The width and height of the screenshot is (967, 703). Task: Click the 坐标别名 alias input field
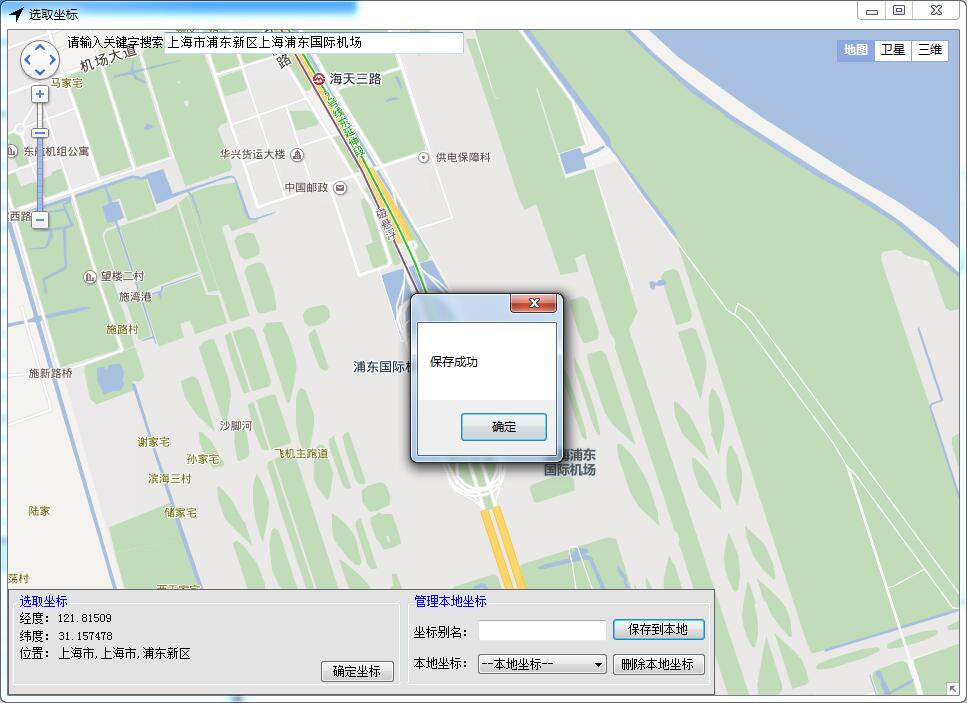point(542,630)
